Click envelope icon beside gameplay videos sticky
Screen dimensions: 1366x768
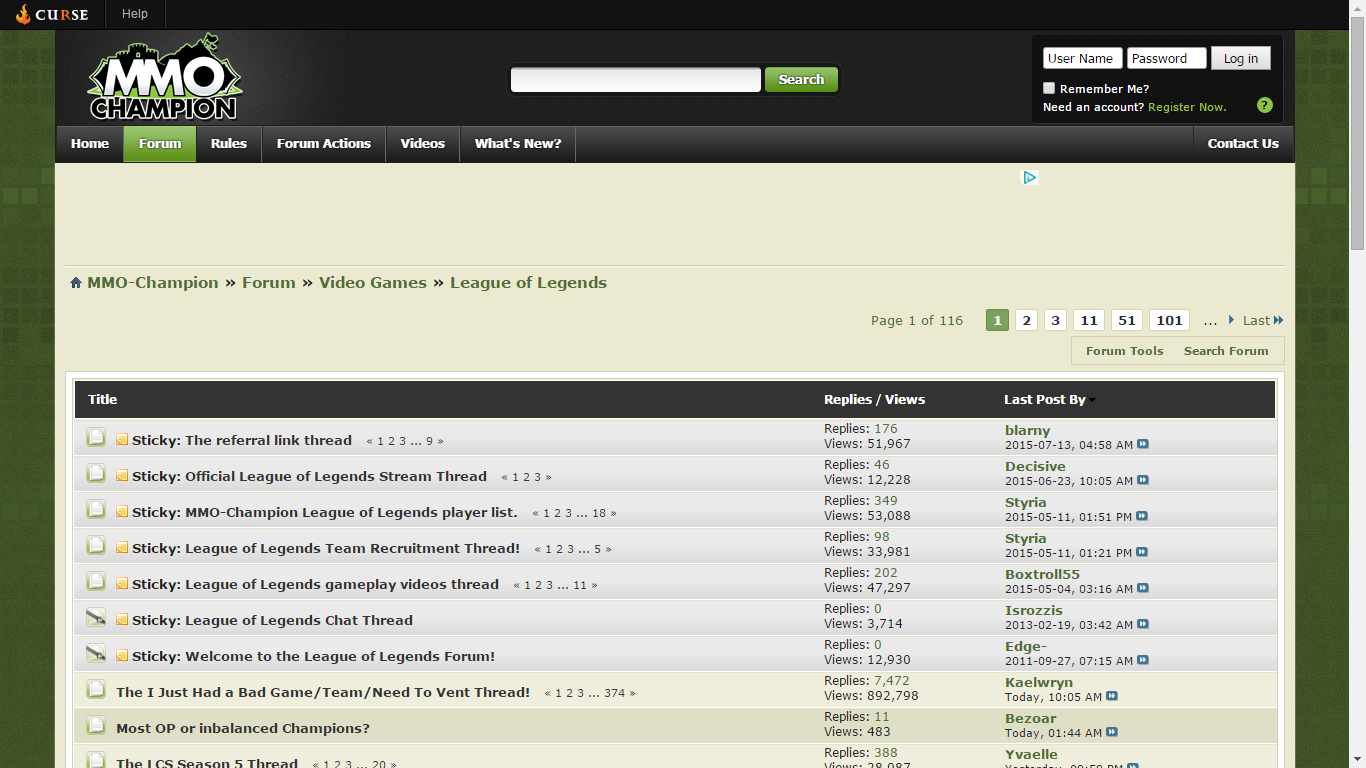(122, 584)
